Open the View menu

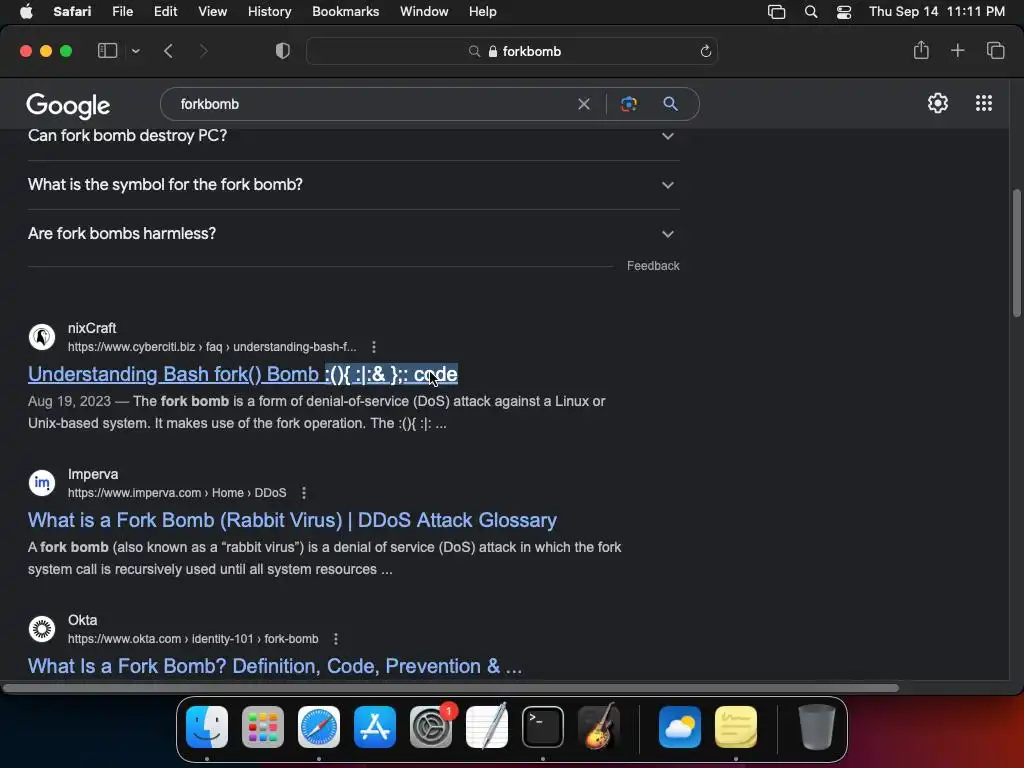coord(212,12)
